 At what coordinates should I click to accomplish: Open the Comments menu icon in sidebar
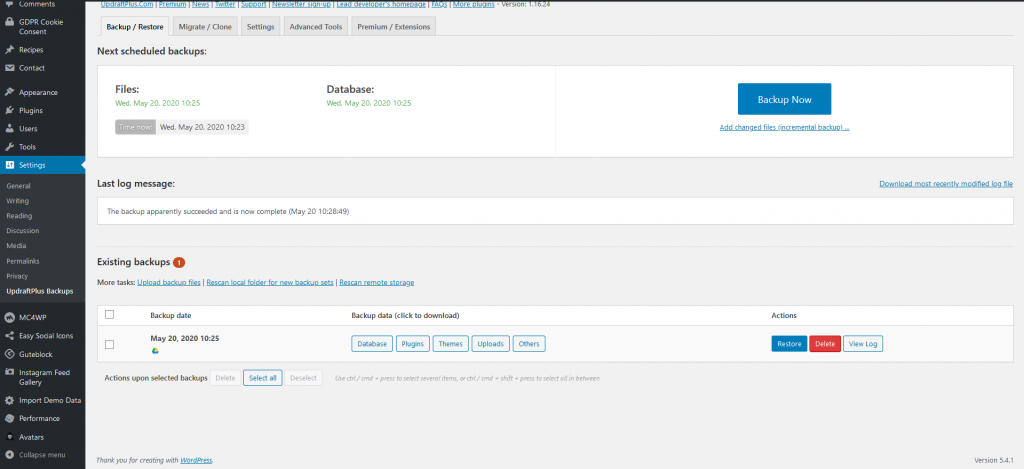[x=10, y=4]
